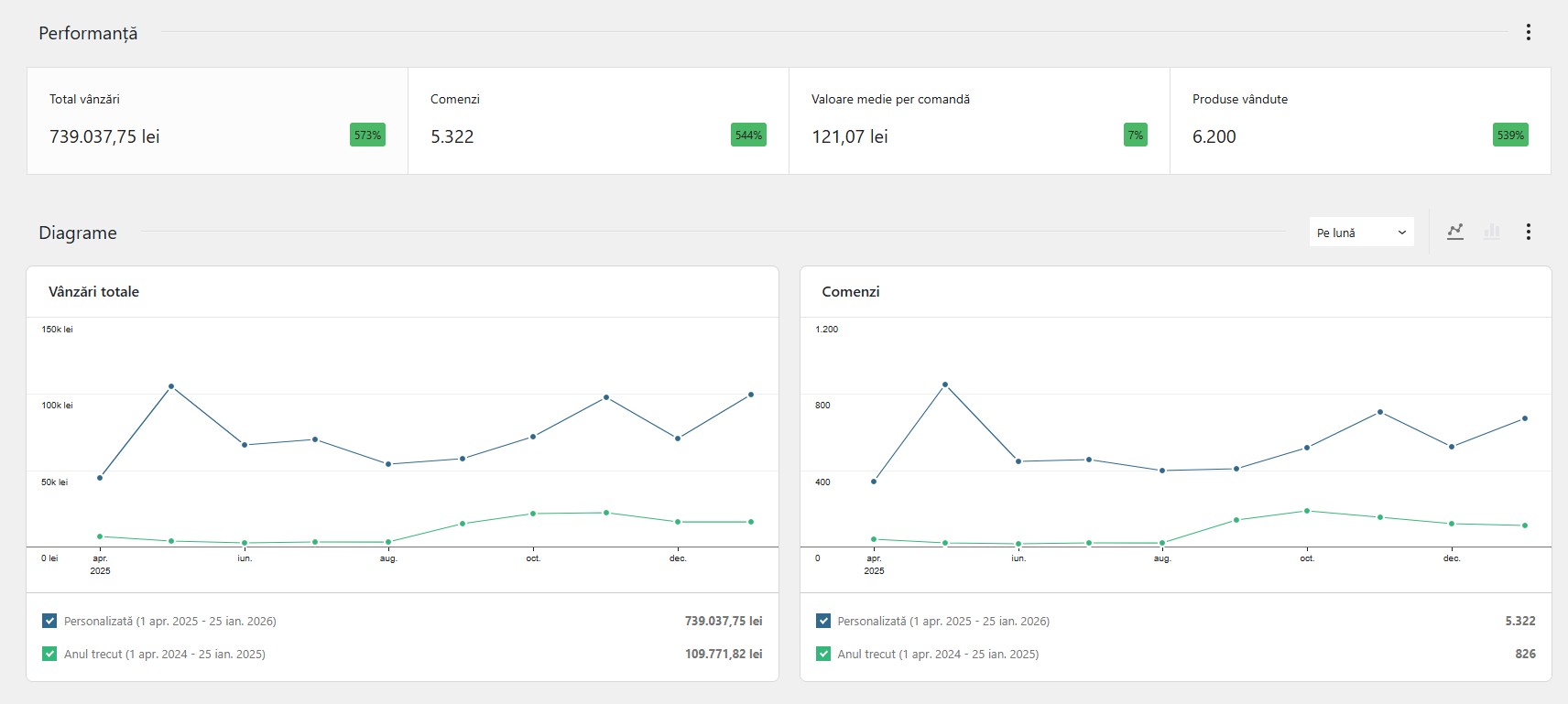Click the Vânzări totale chart title
The width and height of the screenshot is (1568, 704).
tap(93, 292)
